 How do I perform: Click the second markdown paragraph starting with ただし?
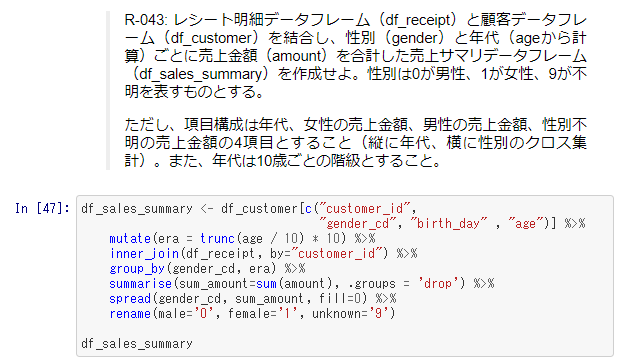[x=356, y=142]
